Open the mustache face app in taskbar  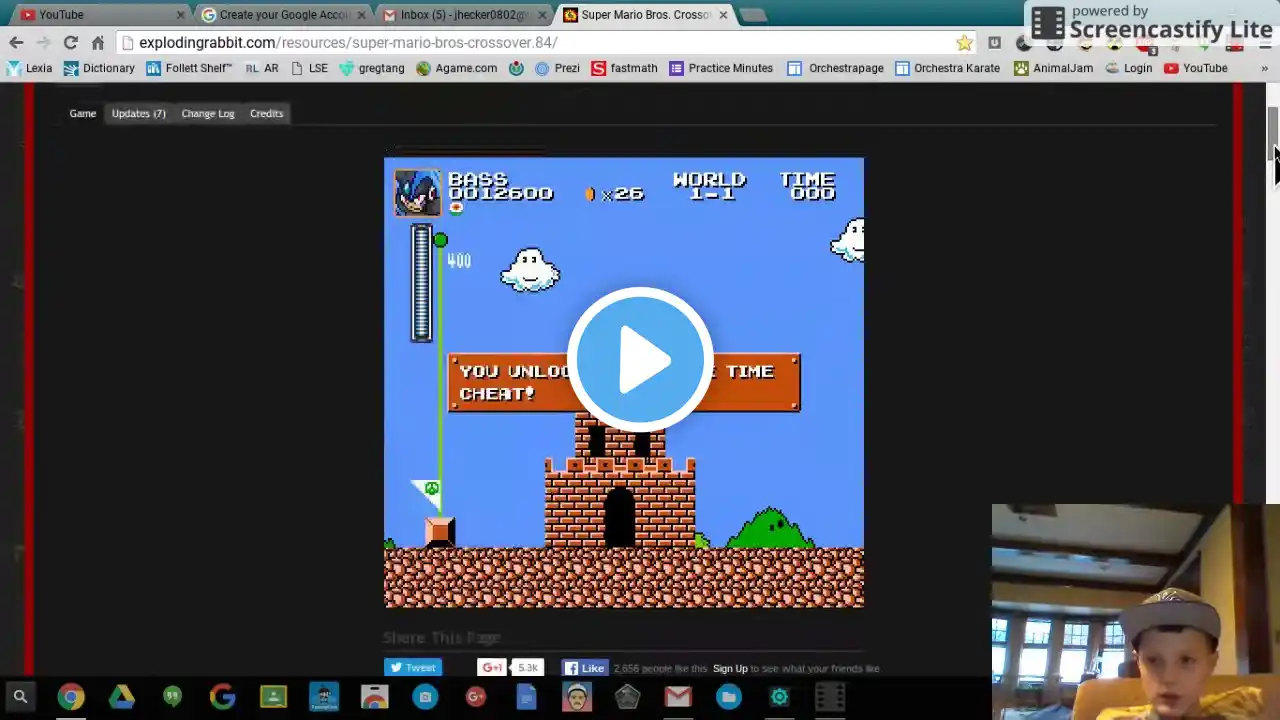pos(577,696)
